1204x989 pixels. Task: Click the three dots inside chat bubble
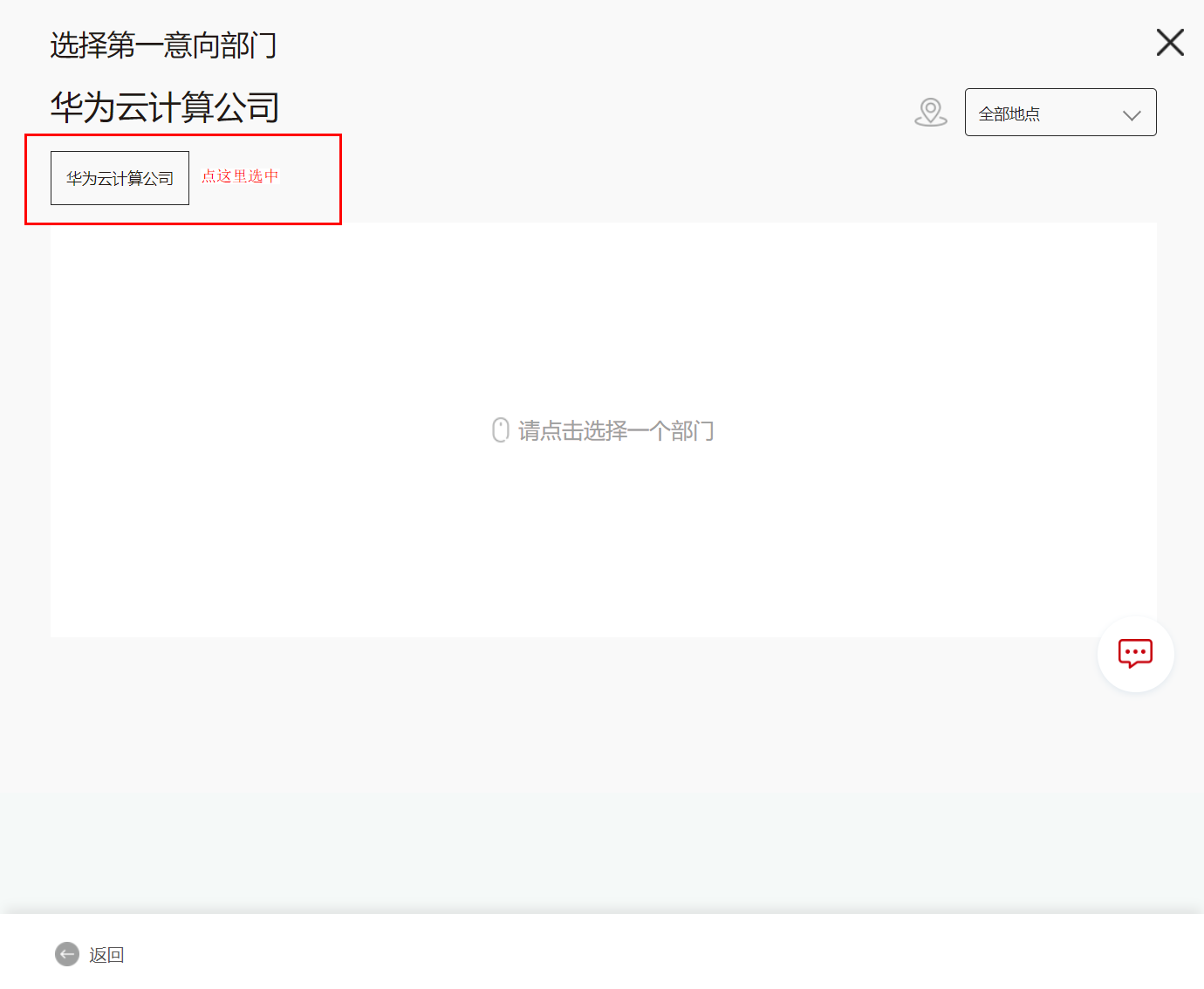click(1135, 651)
